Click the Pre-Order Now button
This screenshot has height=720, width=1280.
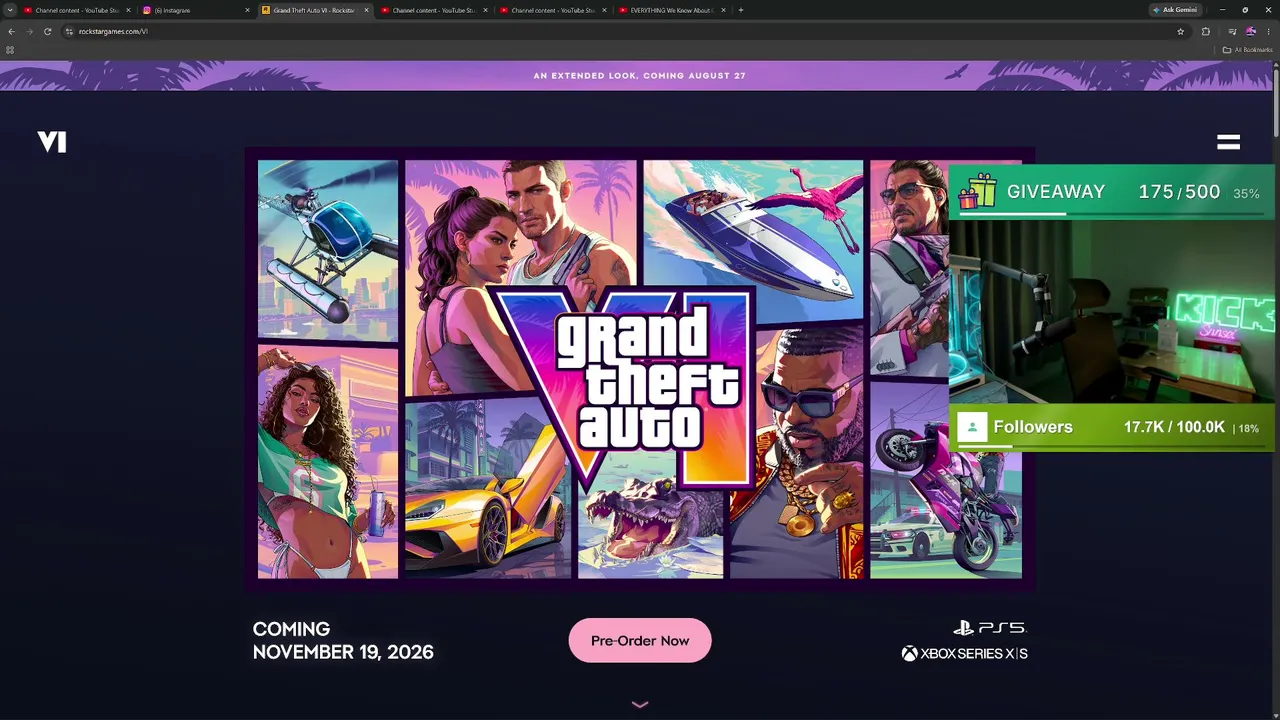640,641
